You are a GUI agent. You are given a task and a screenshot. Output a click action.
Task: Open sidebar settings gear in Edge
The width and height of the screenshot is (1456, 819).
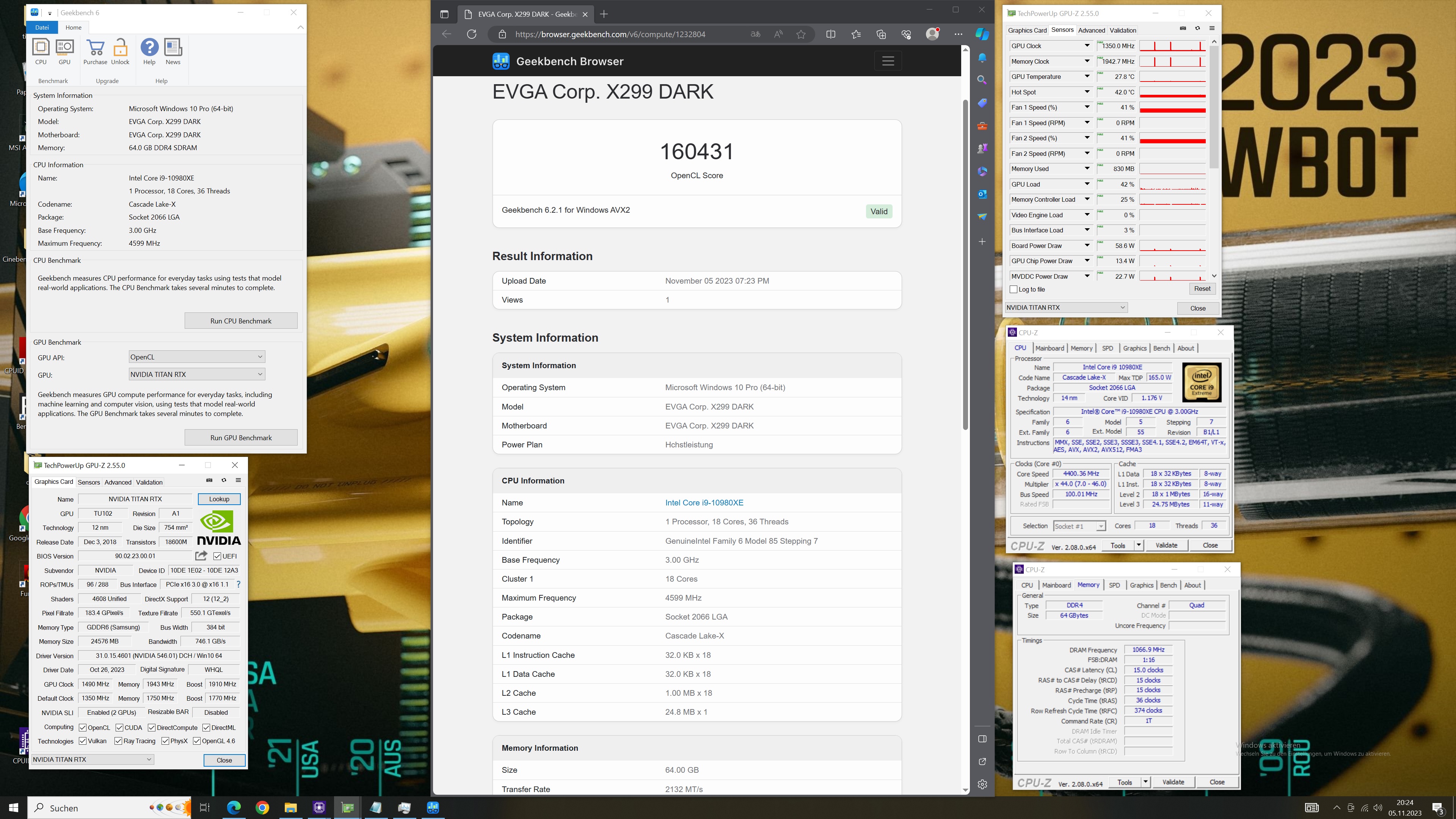point(982,784)
